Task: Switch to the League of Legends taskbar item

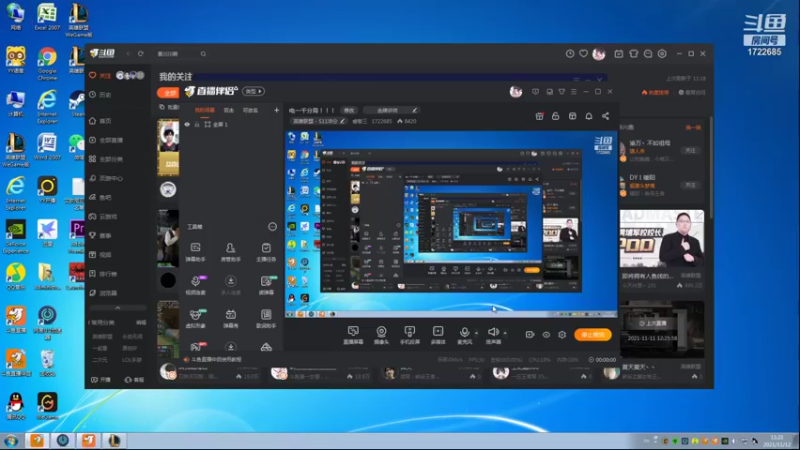Action: tap(114, 440)
